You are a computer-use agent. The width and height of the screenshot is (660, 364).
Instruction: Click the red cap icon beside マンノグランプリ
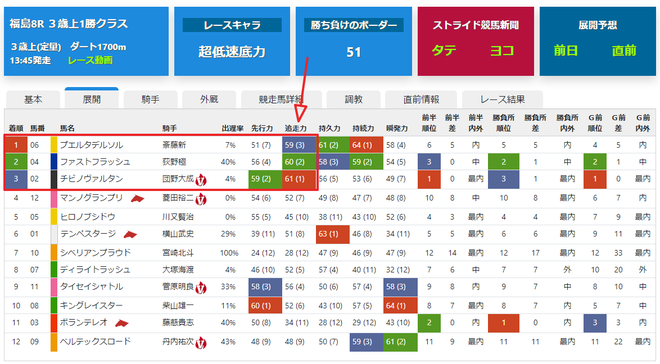click(x=137, y=198)
